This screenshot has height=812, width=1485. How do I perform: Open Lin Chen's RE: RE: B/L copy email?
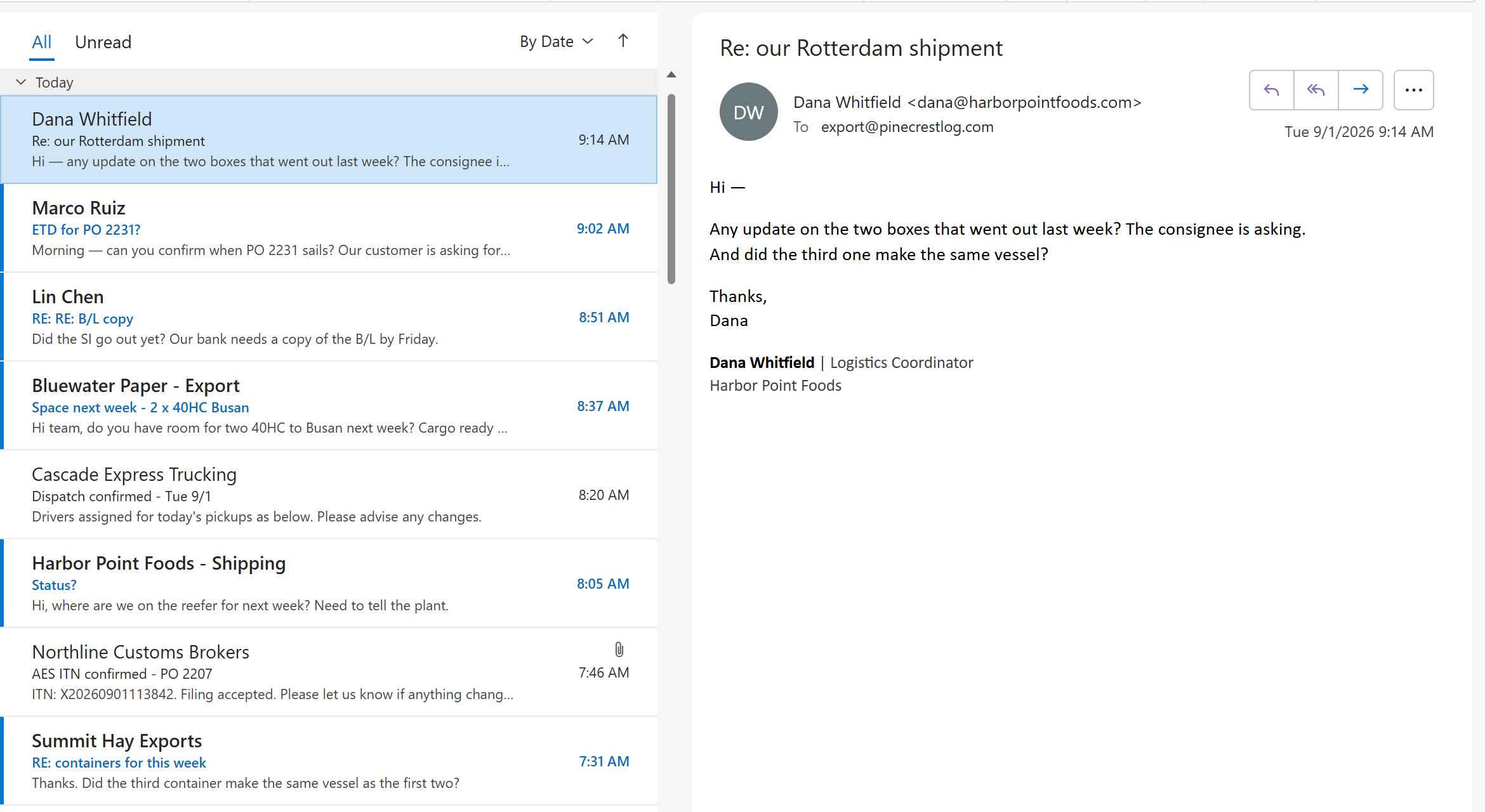(330, 317)
